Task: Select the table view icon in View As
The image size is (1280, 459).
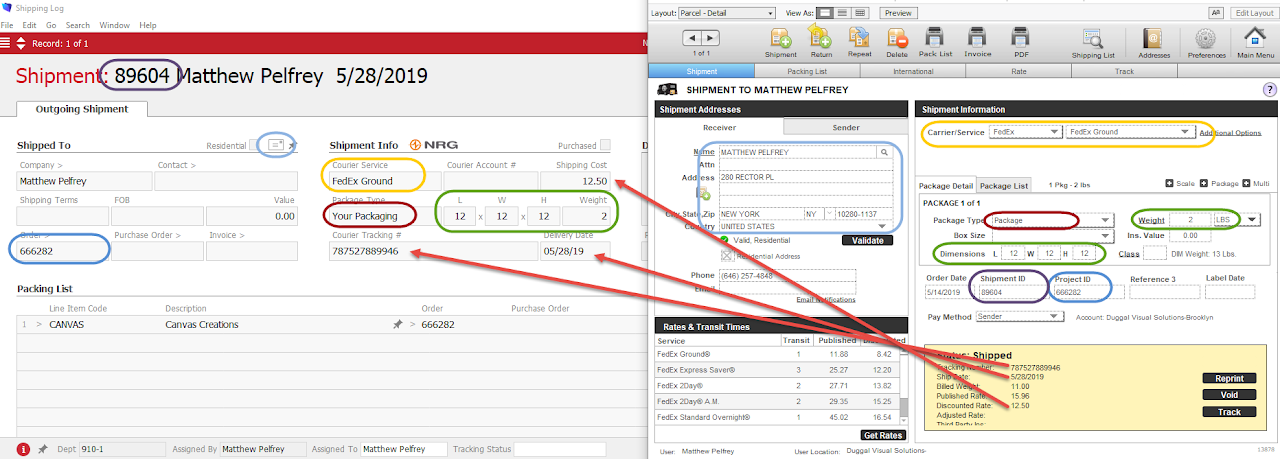Action: [860, 13]
